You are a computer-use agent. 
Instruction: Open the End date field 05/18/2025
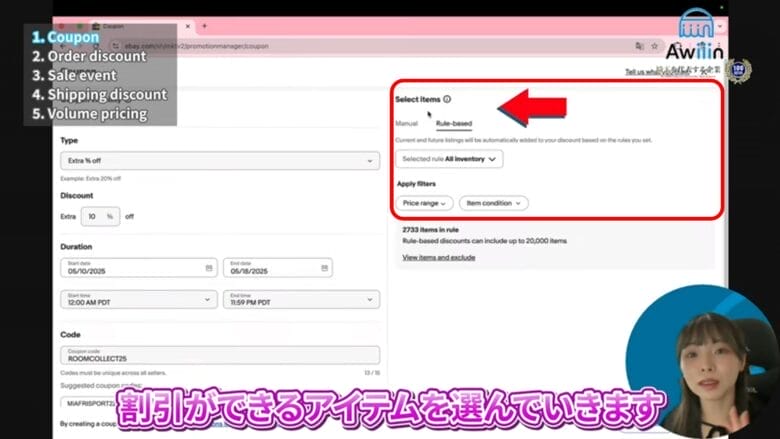pos(278,267)
